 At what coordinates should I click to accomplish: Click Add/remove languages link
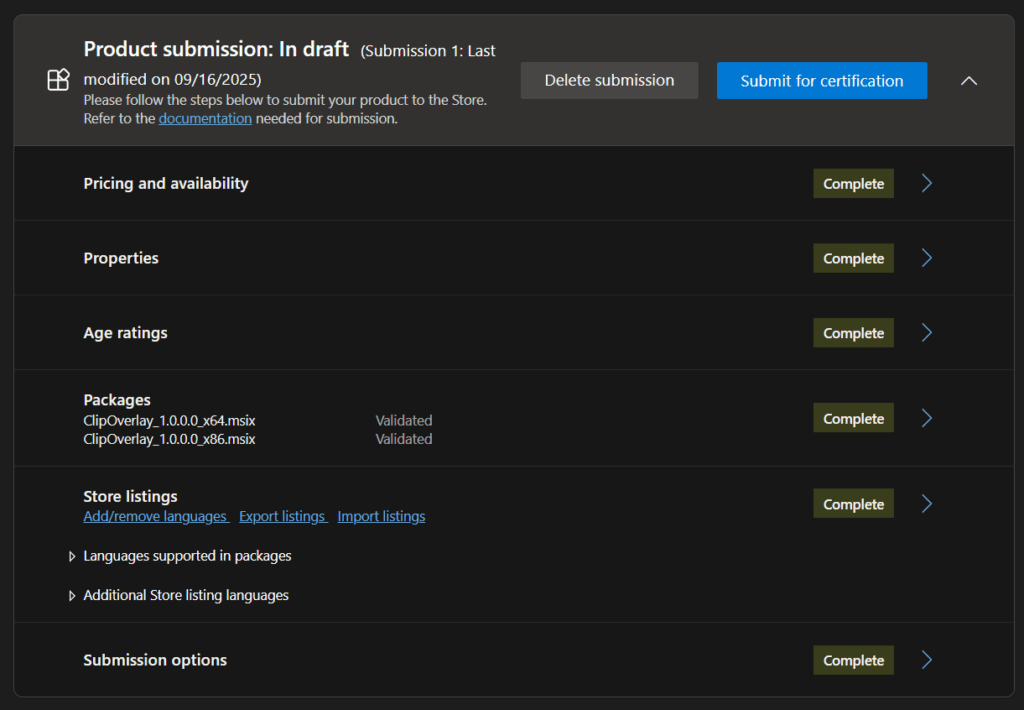[x=155, y=516]
